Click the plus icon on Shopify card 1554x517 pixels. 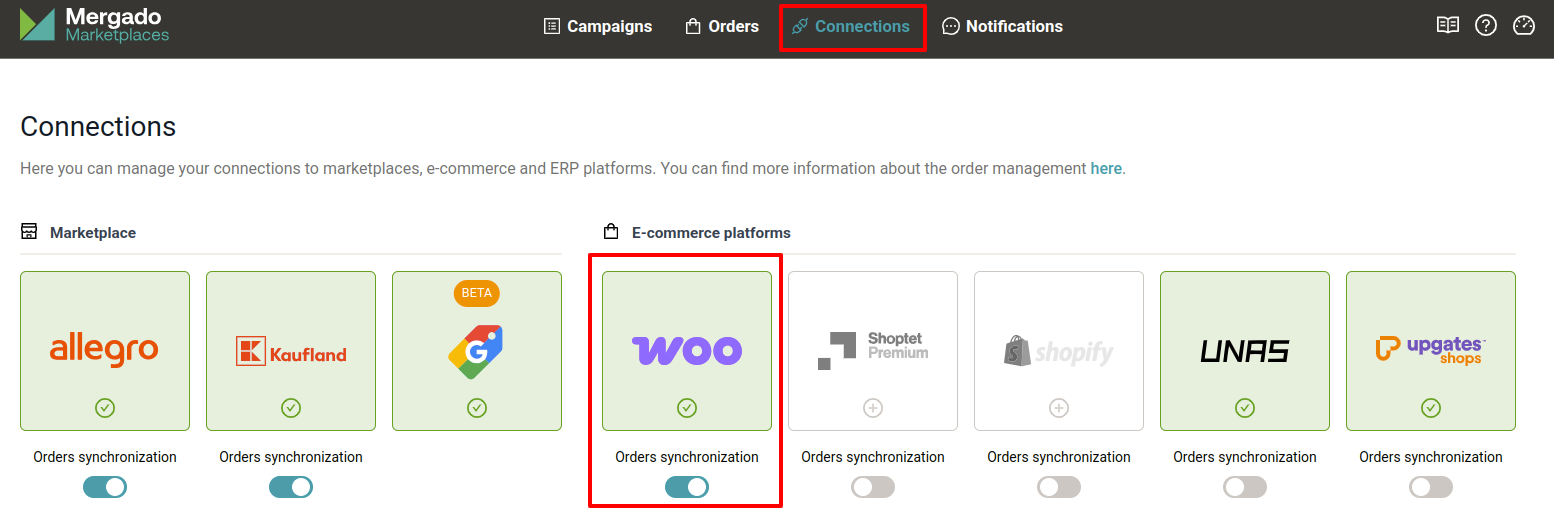tap(1059, 408)
